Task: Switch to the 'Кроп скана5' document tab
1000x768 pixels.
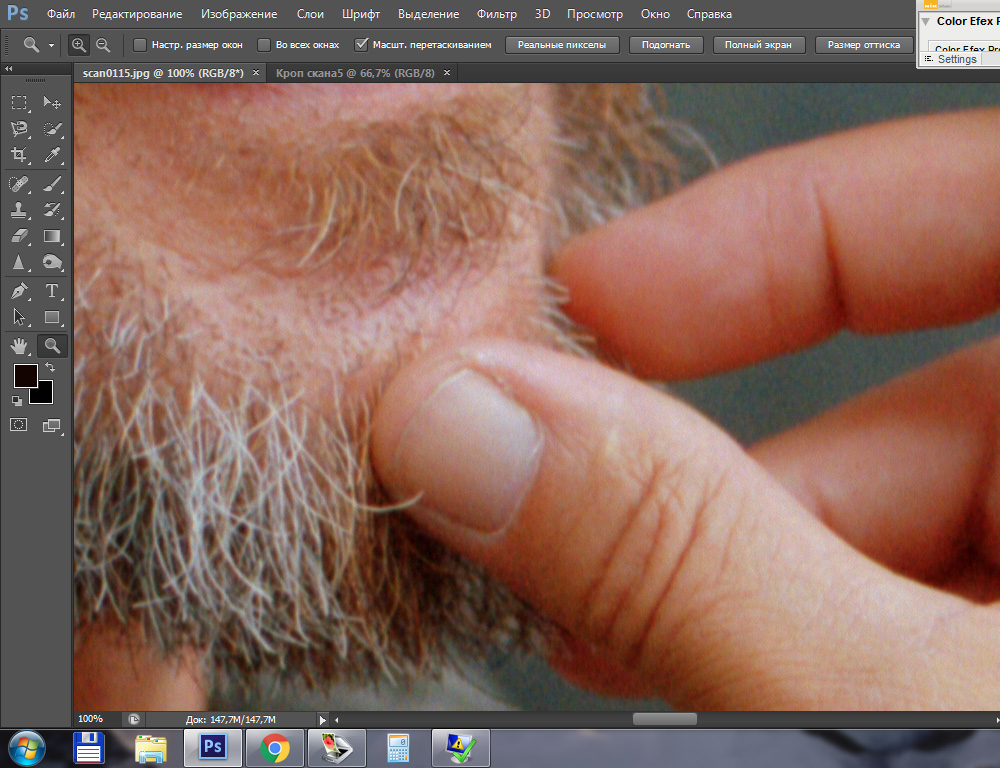Action: 355,73
